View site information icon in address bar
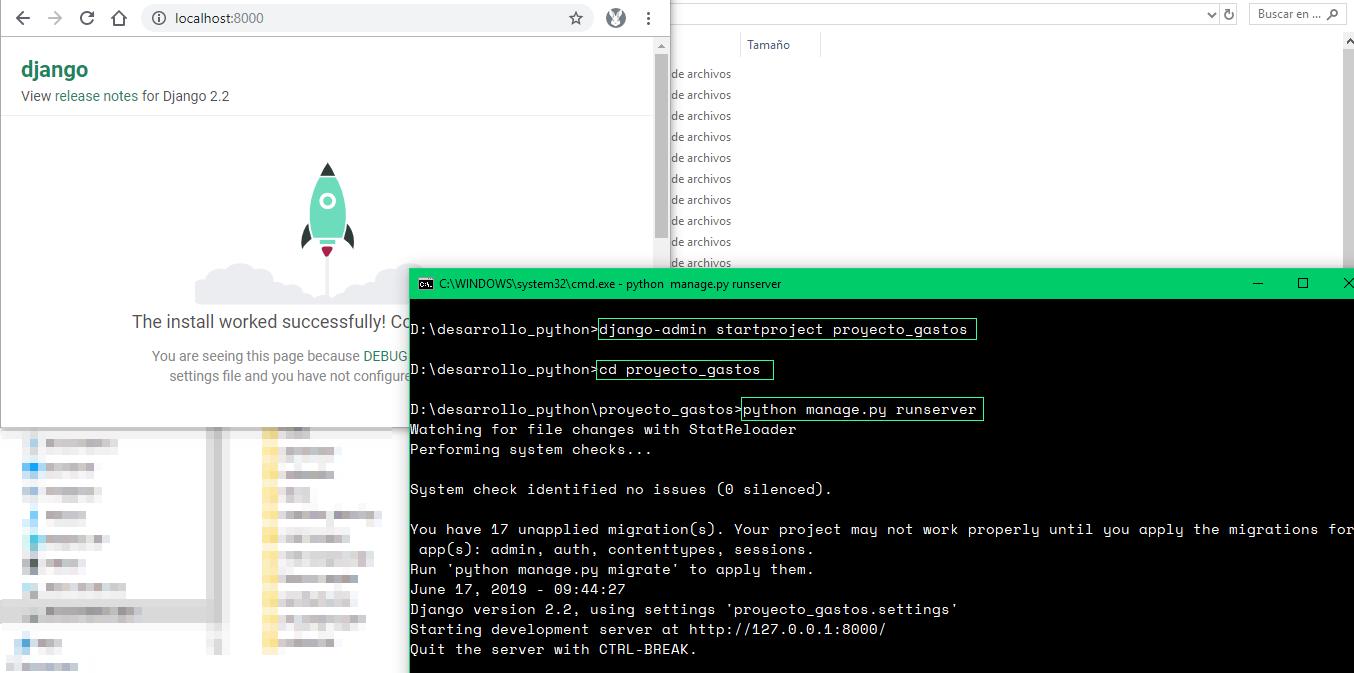This screenshot has width=1354, height=673. 158,18
